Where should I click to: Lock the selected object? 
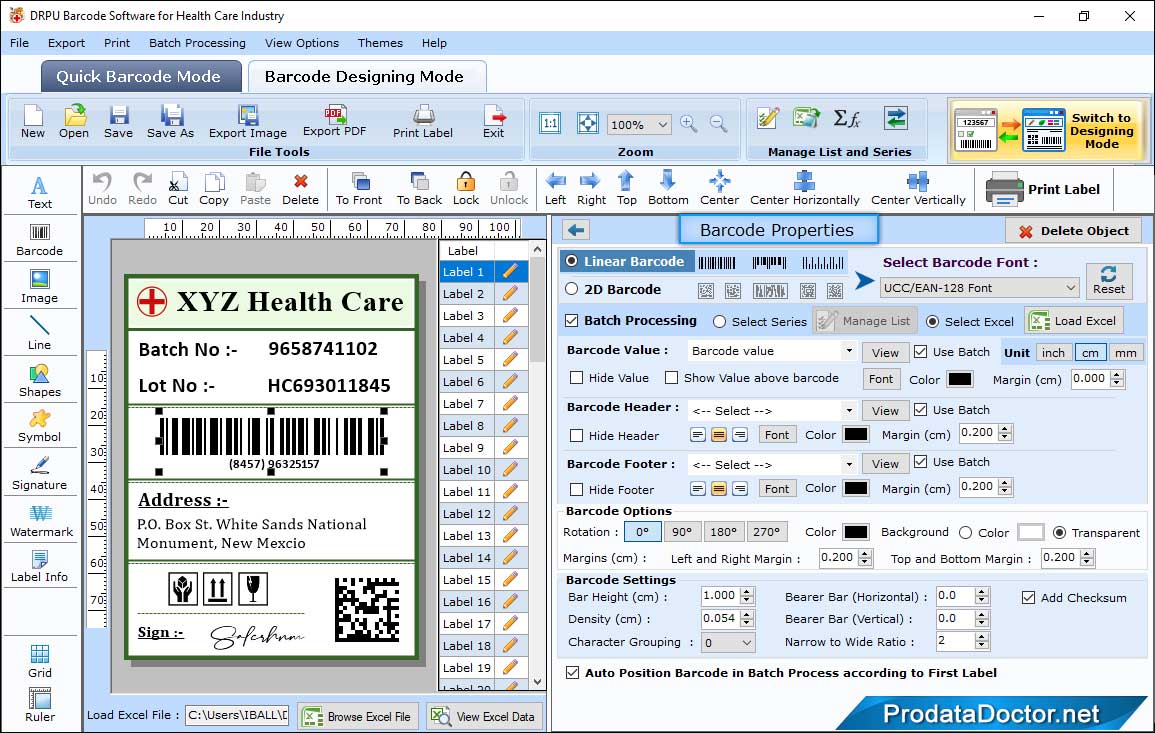tap(466, 189)
